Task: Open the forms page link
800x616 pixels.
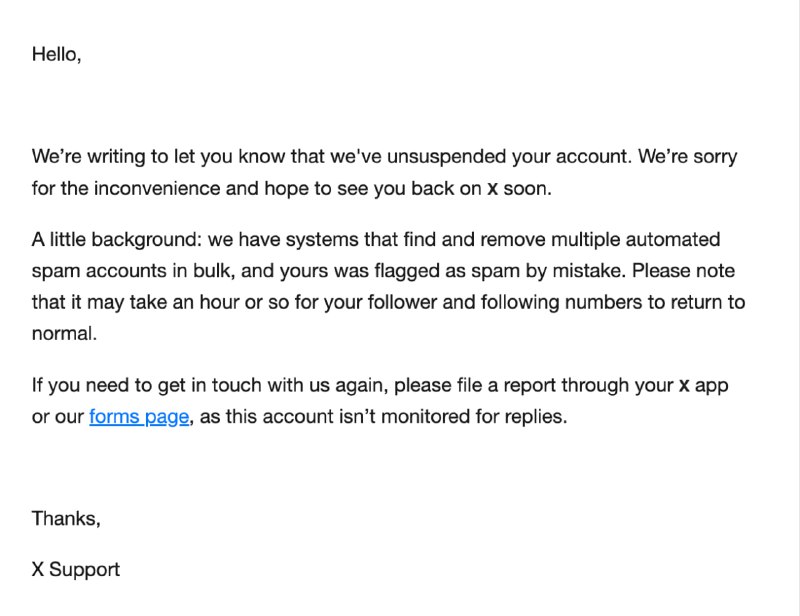Action: (x=139, y=416)
